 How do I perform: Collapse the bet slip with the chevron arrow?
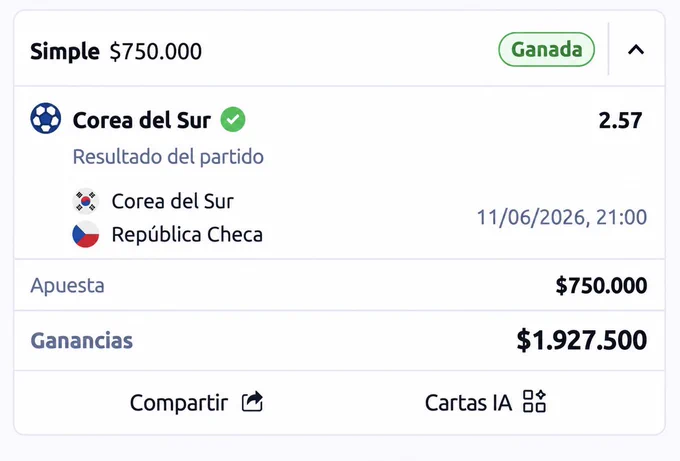(x=636, y=50)
